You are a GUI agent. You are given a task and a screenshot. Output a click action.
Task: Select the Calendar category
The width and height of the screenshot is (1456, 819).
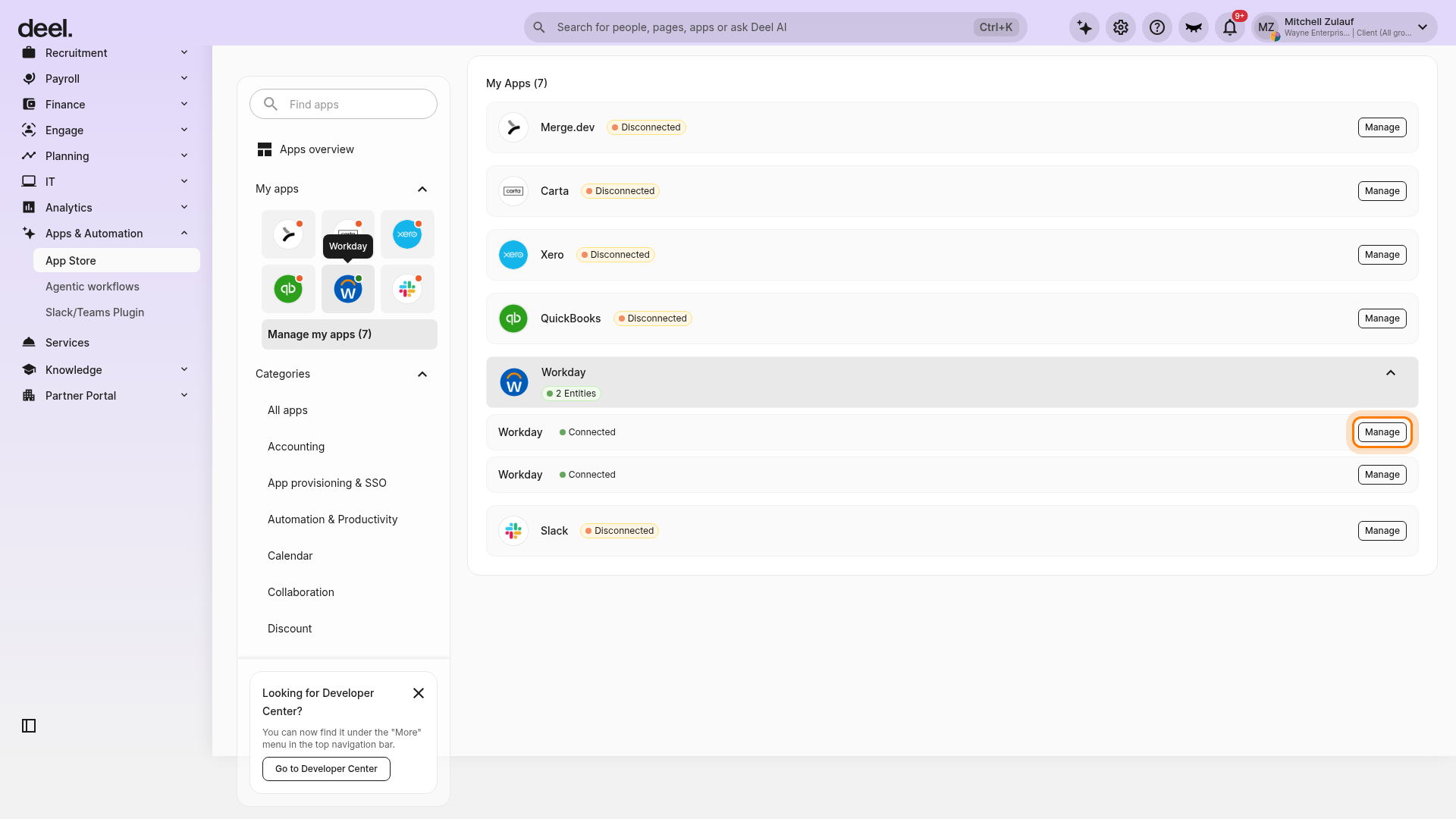coord(290,556)
